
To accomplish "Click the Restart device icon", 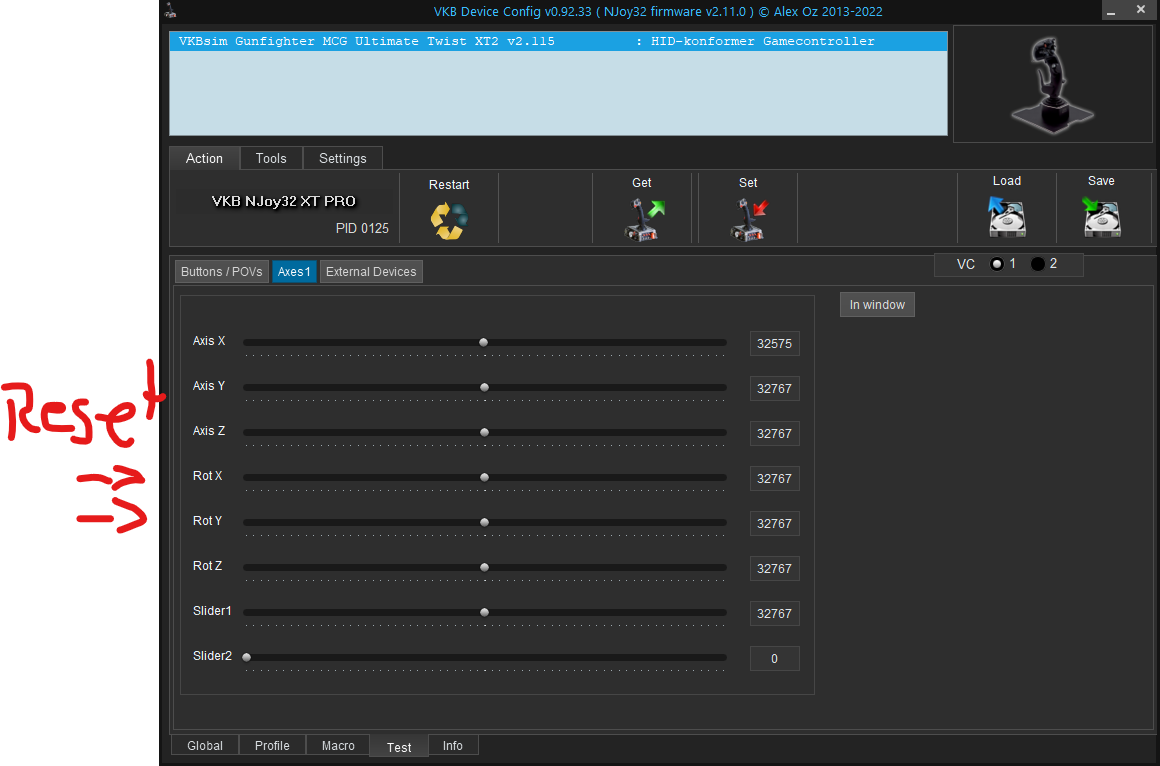I will (x=448, y=220).
